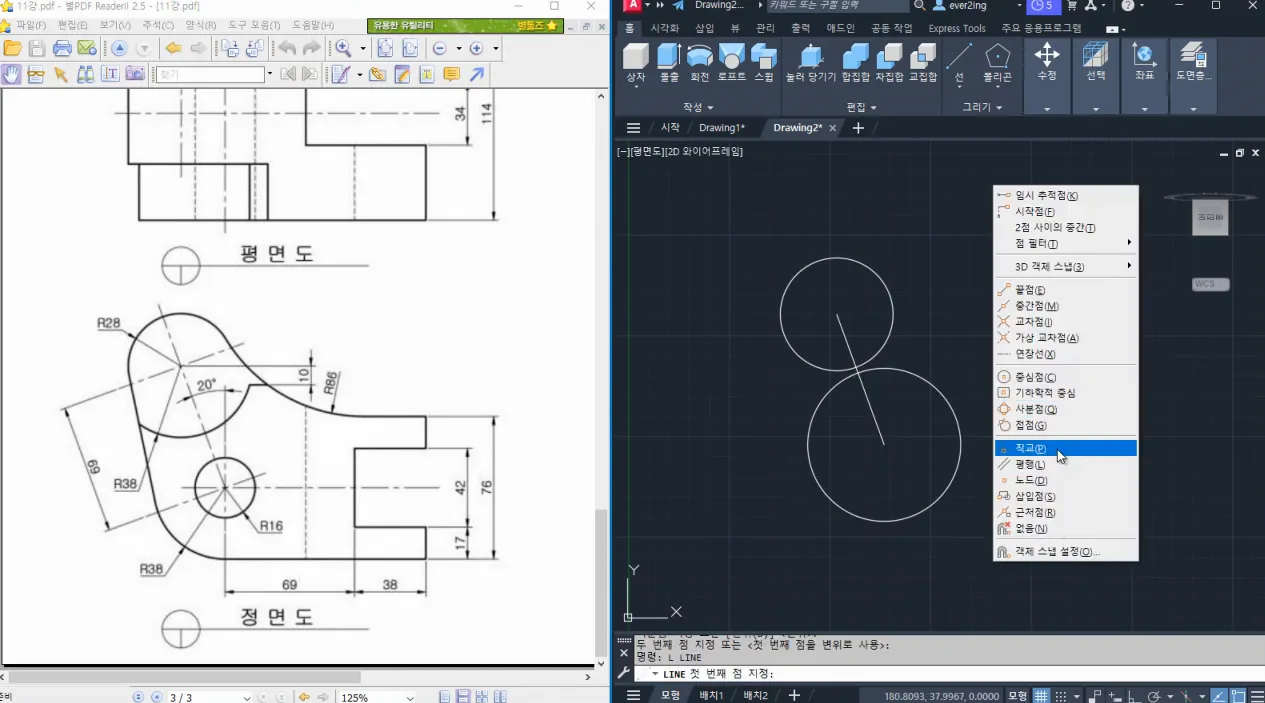
Task: Select the Polygon (폴리곤) tool
Action: [x=997, y=62]
